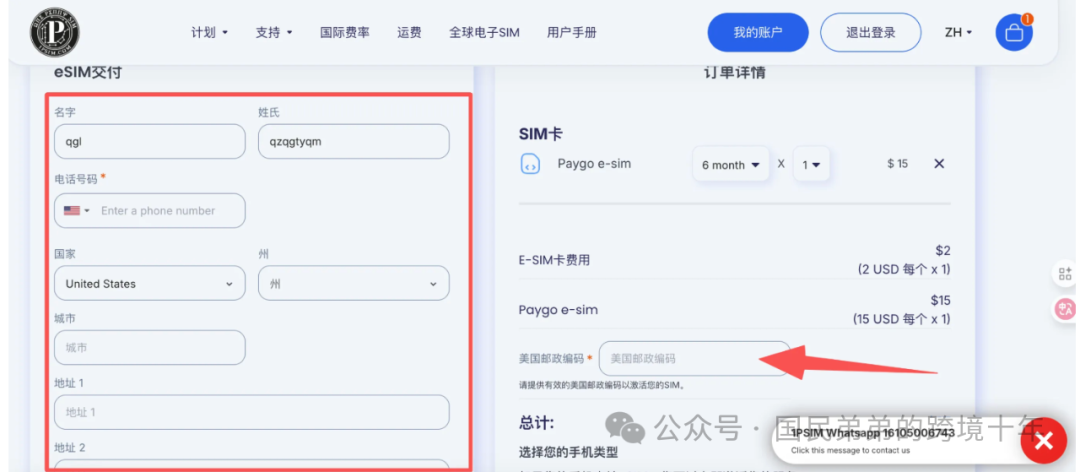Open the quantity dropdown showing 1
The width and height of the screenshot is (1080, 472).
[811, 165]
